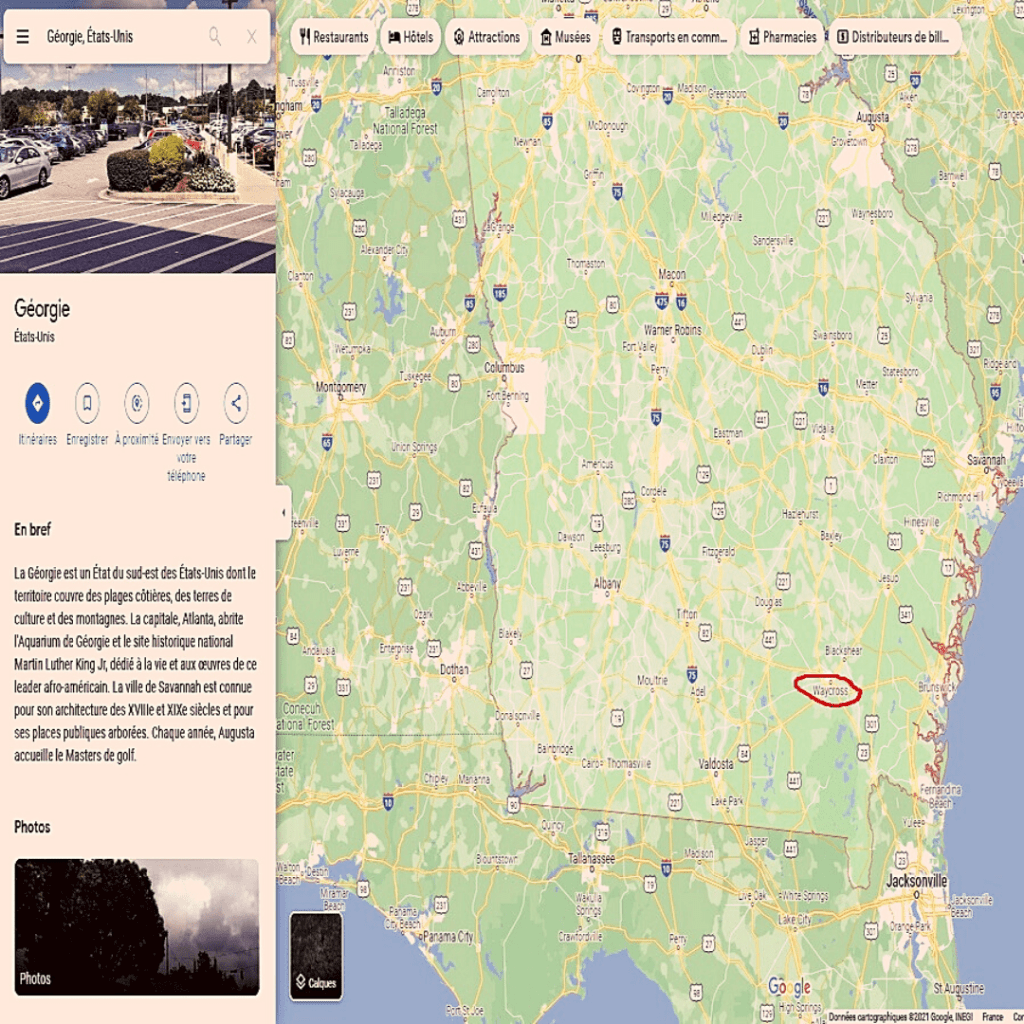Open the hamburger menu in search box
The image size is (1024, 1024).
click(x=22, y=37)
